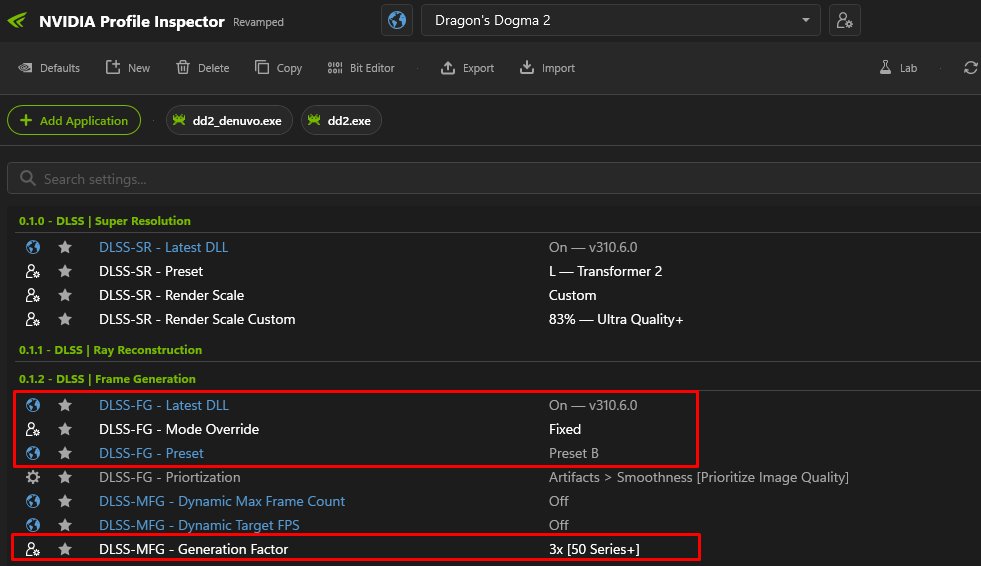Toggle favorite star for DLSS-FG Preset

pos(65,453)
